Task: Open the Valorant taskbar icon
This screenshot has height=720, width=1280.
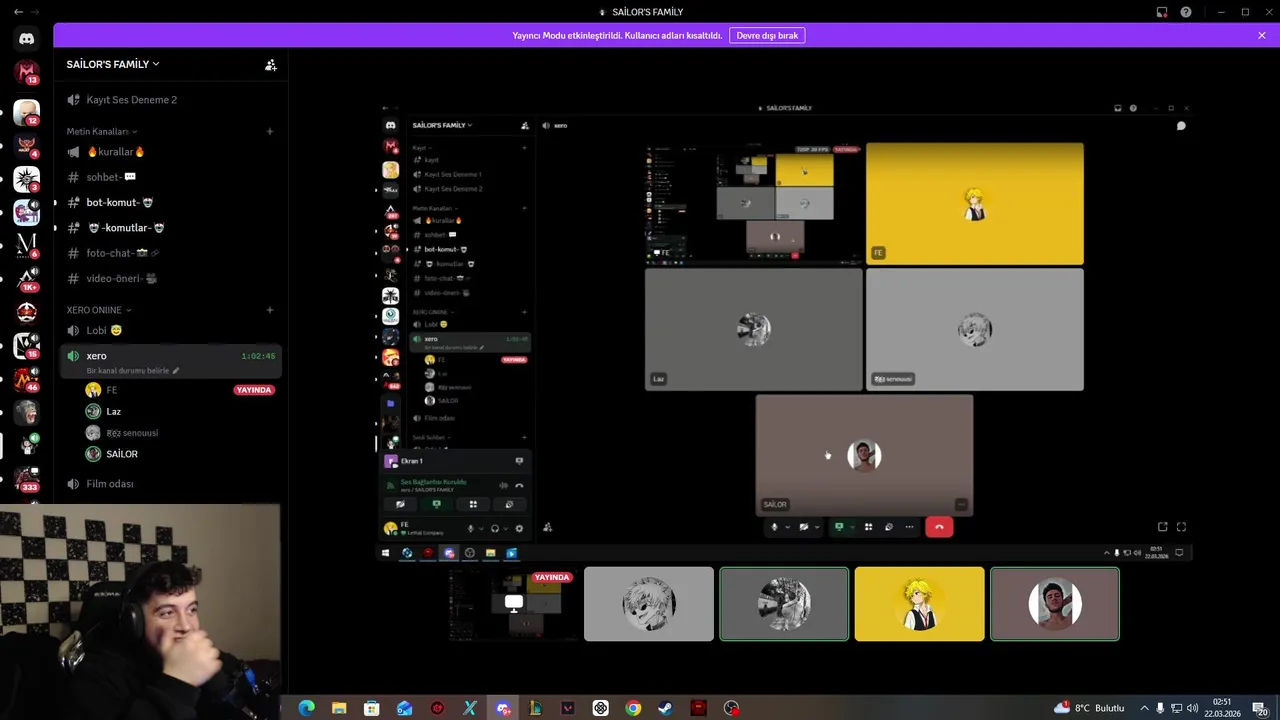Action: (x=568, y=708)
